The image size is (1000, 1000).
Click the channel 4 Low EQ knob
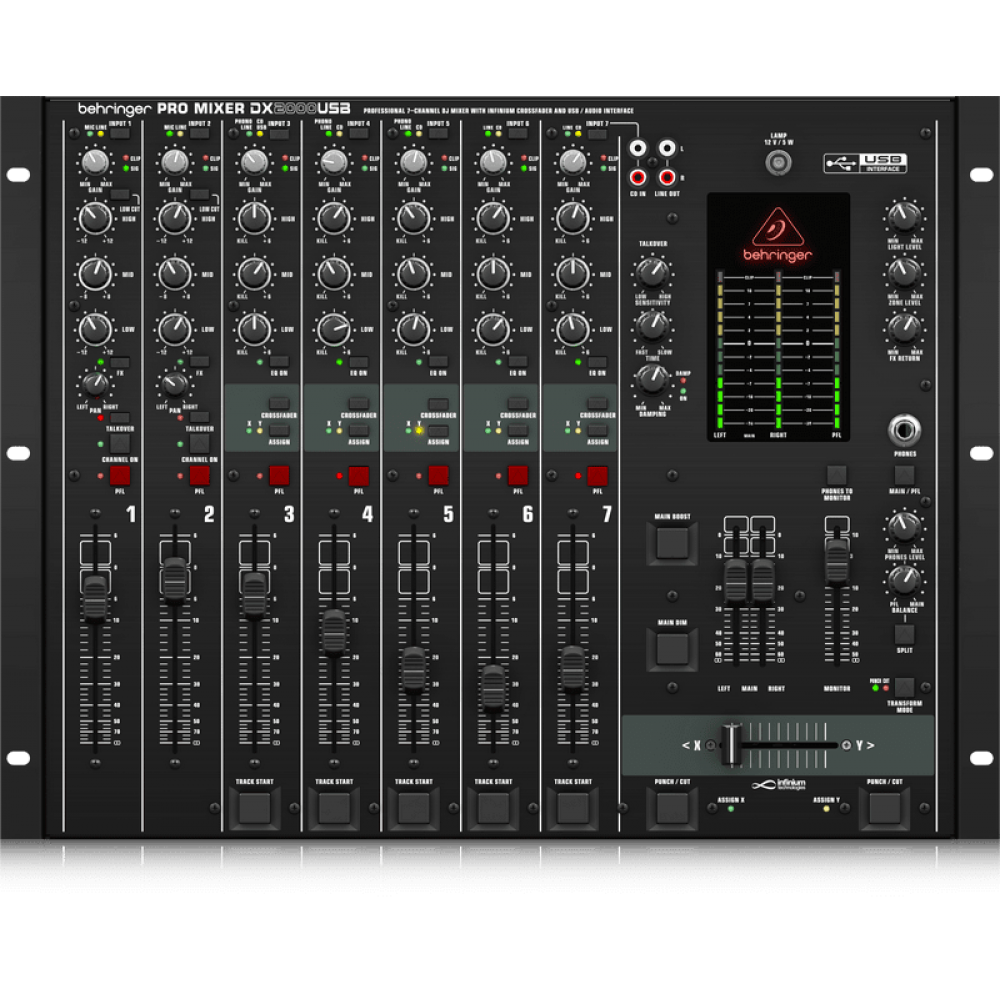click(334, 329)
